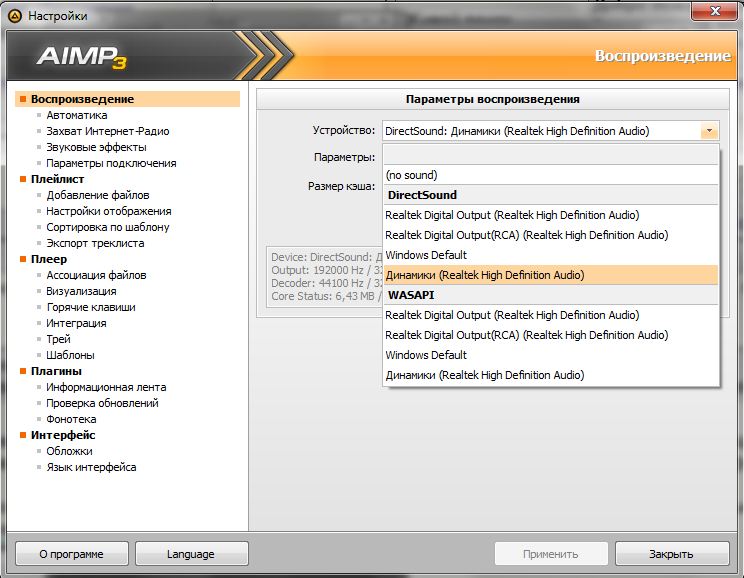The height and width of the screenshot is (578, 744).
Task: Open Проверка обновлений plugin page
Action: (102, 403)
